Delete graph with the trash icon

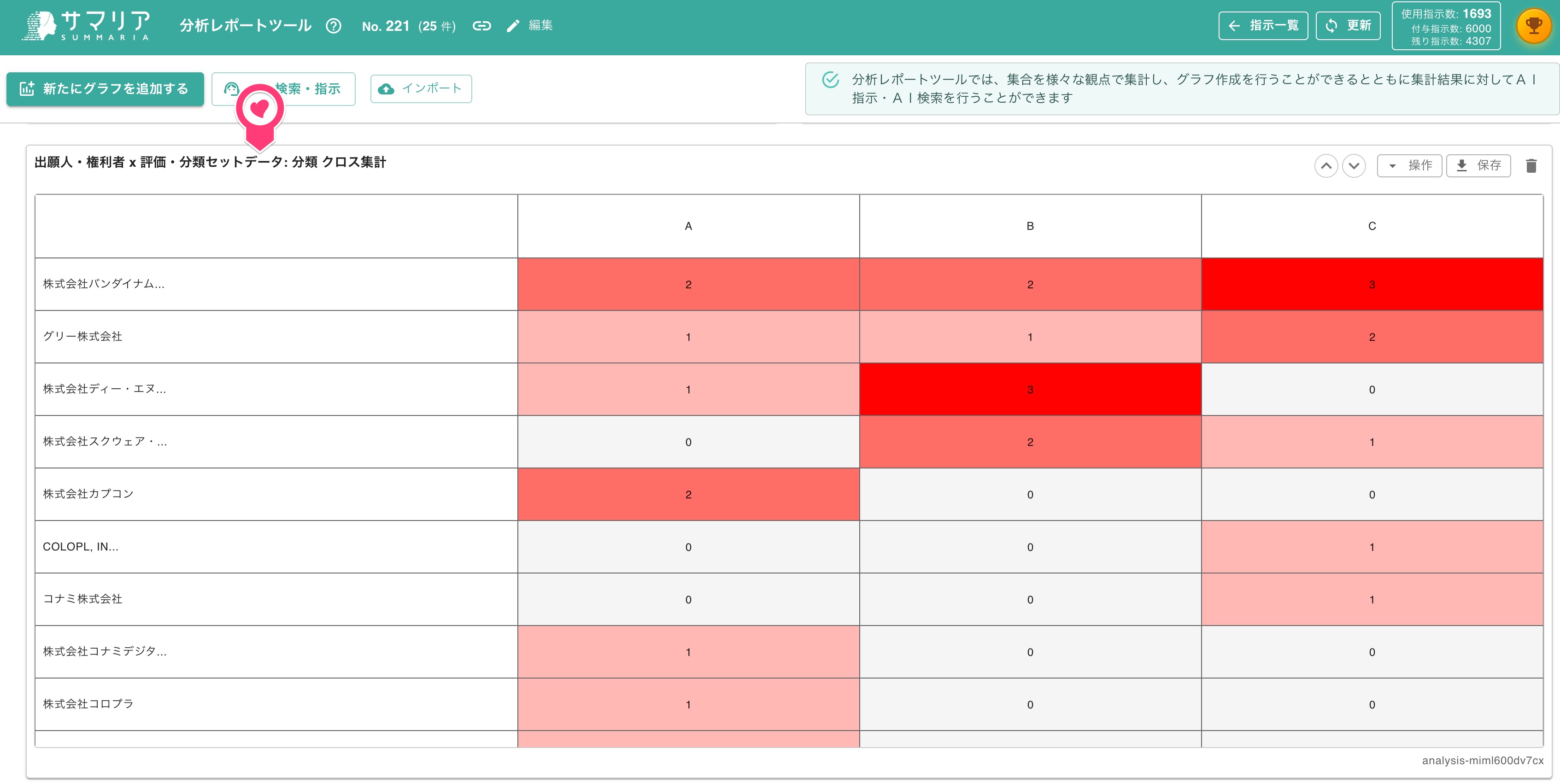pyautogui.click(x=1531, y=165)
